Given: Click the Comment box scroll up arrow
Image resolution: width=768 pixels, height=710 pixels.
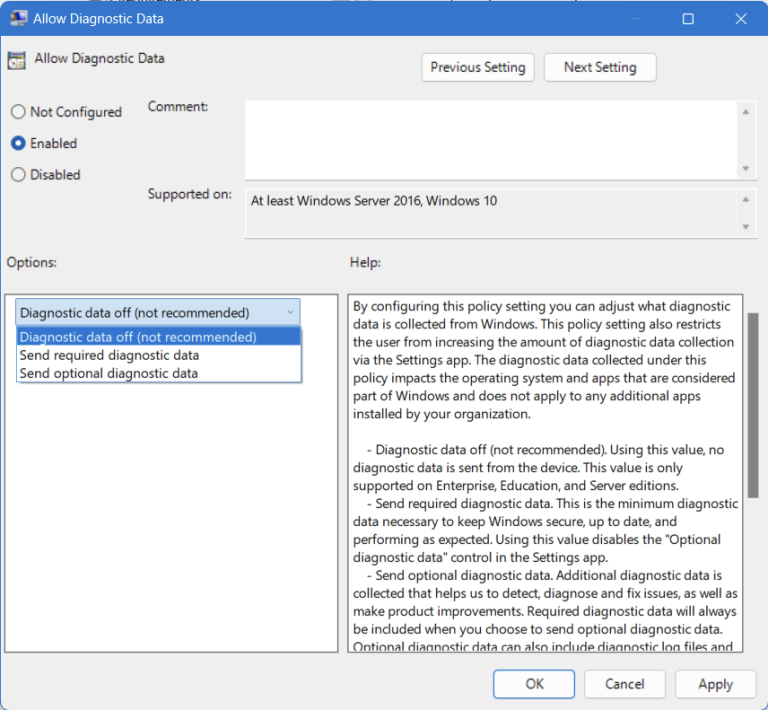Looking at the screenshot, I should click(x=745, y=112).
